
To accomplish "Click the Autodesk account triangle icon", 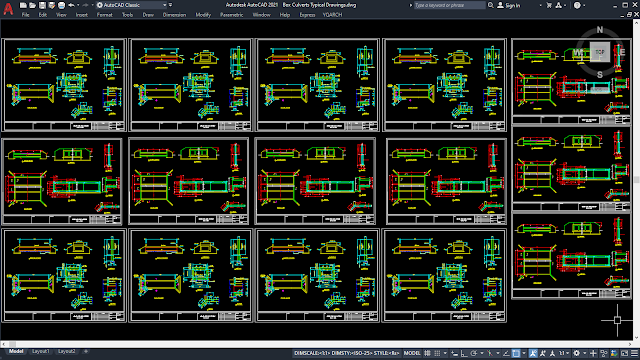I will click(558, 5).
